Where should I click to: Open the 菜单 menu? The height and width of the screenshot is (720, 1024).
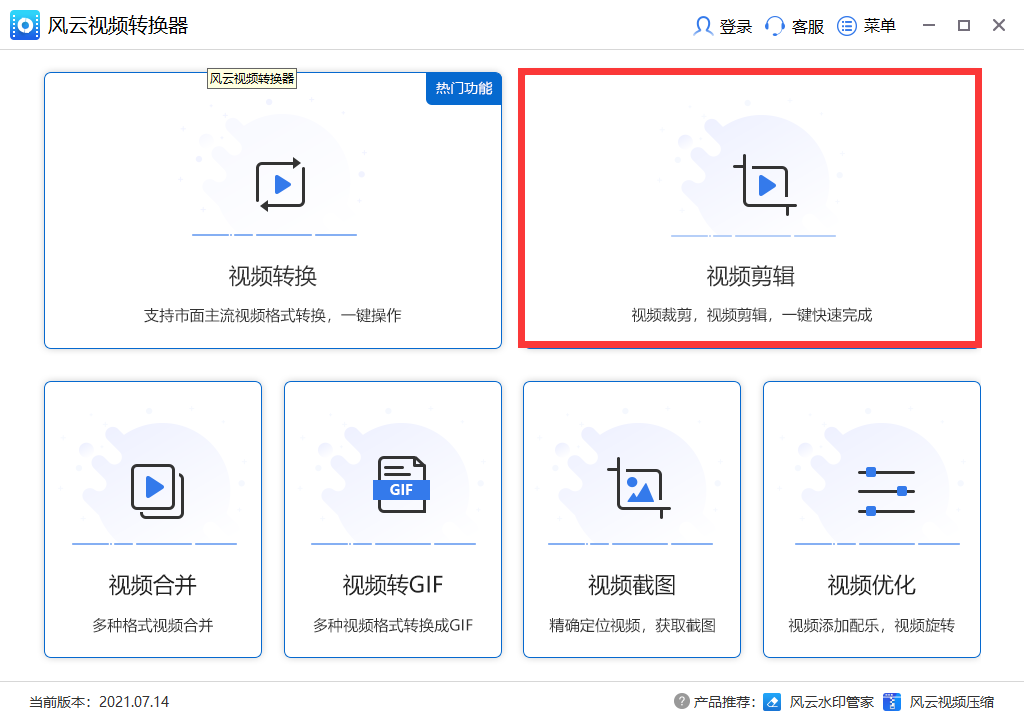point(879,26)
